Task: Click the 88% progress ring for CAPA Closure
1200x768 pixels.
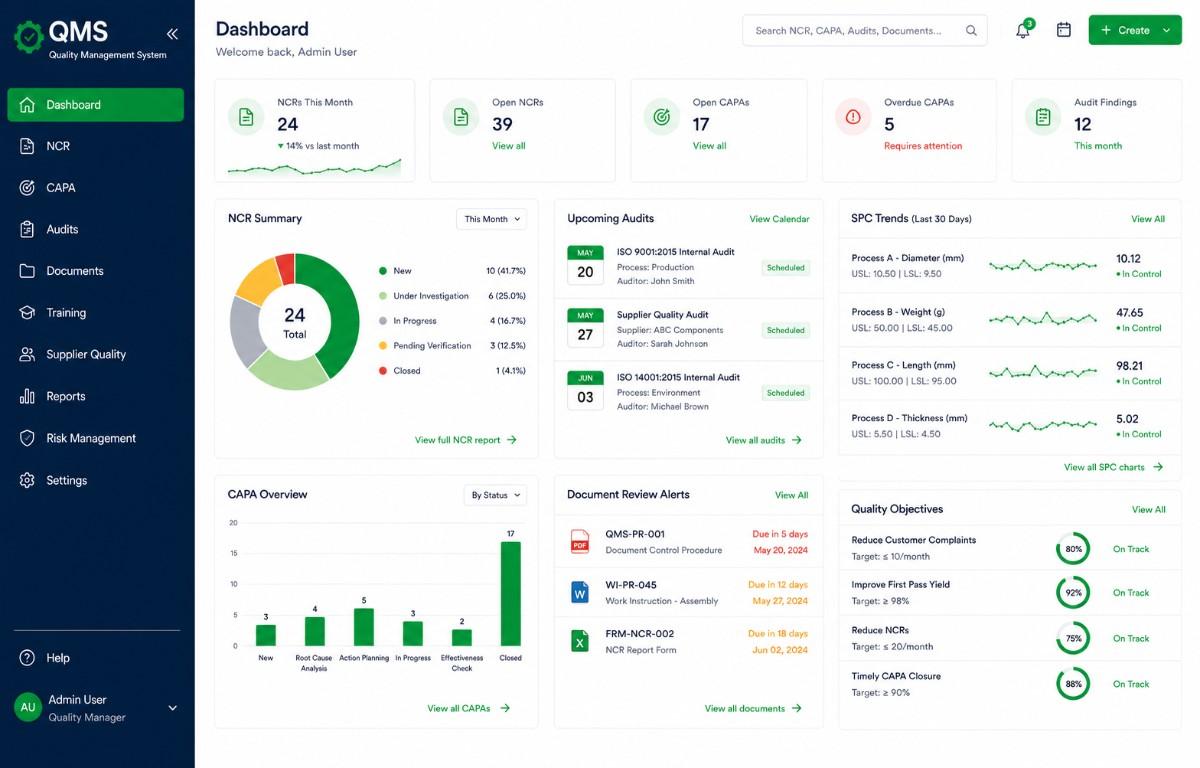Action: point(1073,684)
